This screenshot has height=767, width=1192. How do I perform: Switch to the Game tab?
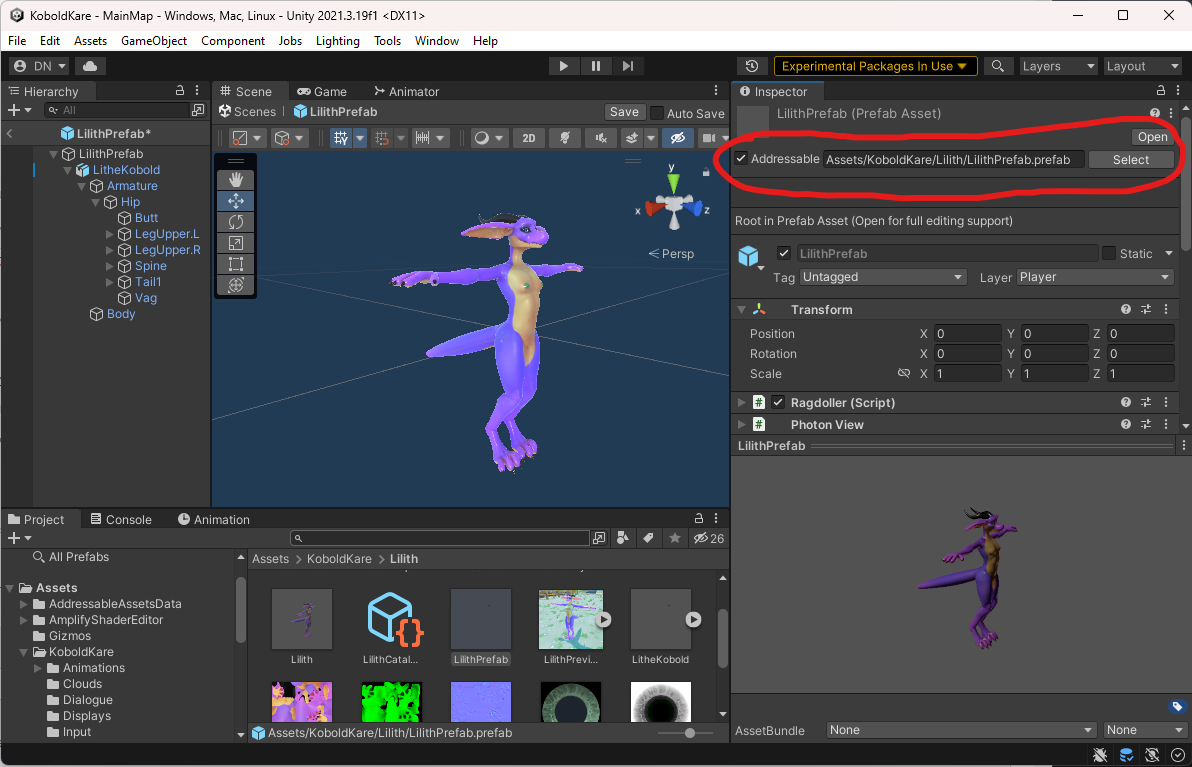pos(322,91)
